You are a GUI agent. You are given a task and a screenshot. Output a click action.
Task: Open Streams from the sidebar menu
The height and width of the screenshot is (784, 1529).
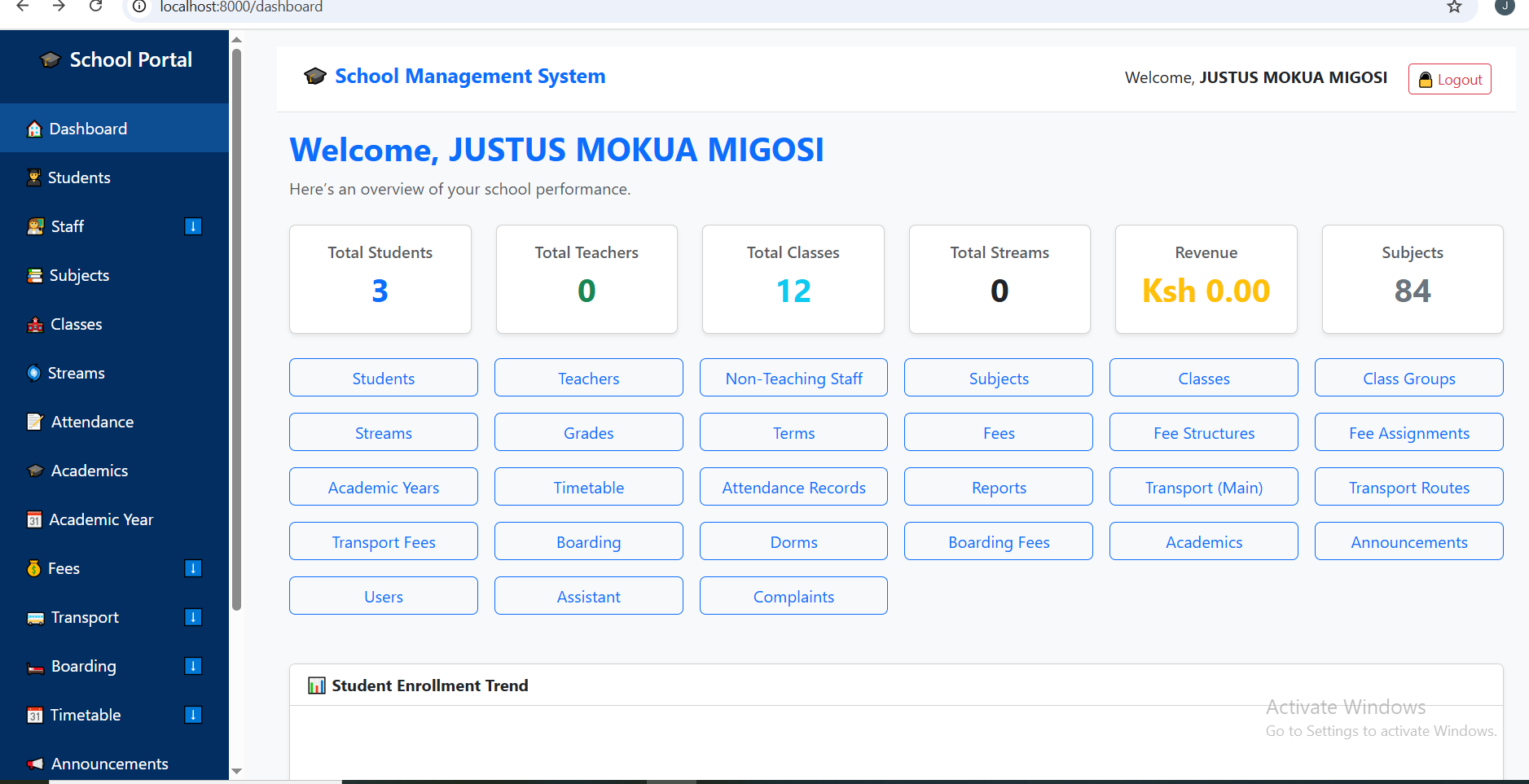(x=77, y=373)
